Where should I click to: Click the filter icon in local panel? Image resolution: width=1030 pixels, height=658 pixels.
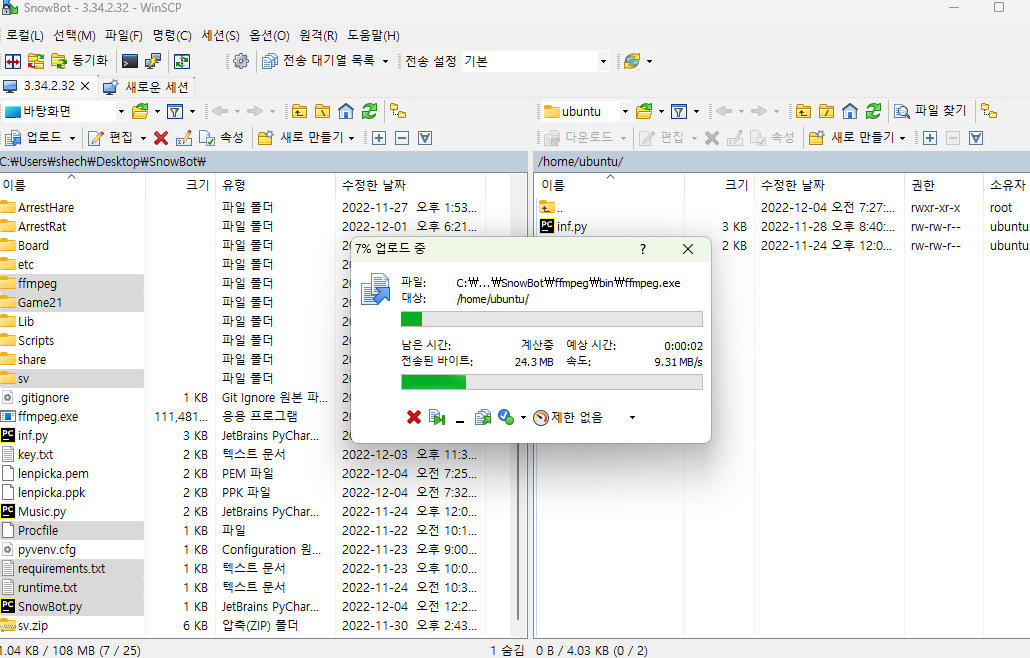tap(175, 112)
